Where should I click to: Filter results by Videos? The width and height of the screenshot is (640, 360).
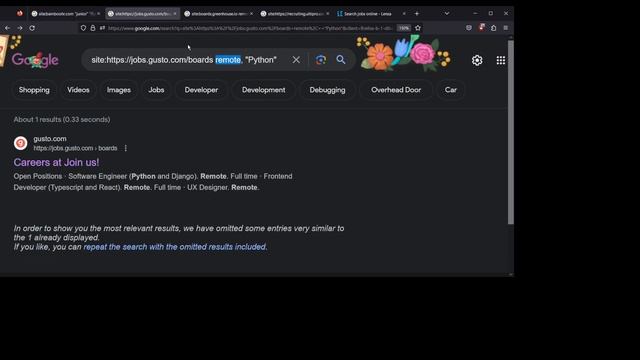(x=78, y=90)
